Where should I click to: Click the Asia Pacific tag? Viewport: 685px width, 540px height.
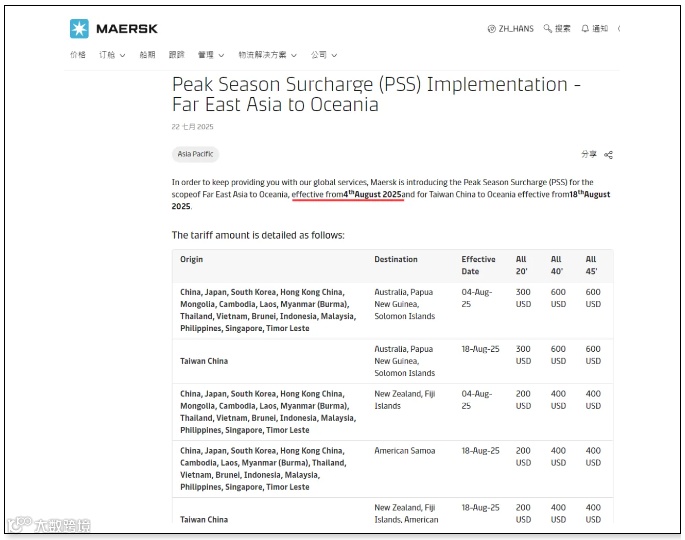pos(195,154)
